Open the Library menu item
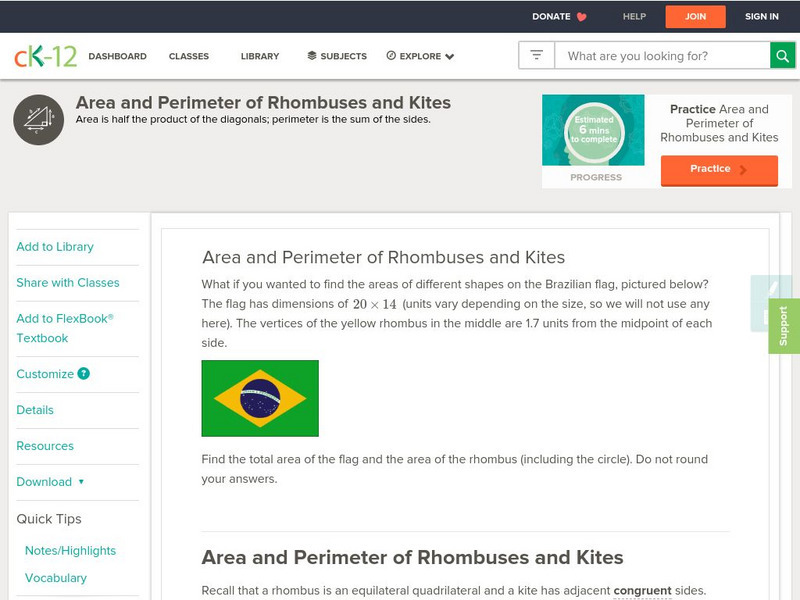Image resolution: width=800 pixels, height=600 pixels. click(260, 57)
